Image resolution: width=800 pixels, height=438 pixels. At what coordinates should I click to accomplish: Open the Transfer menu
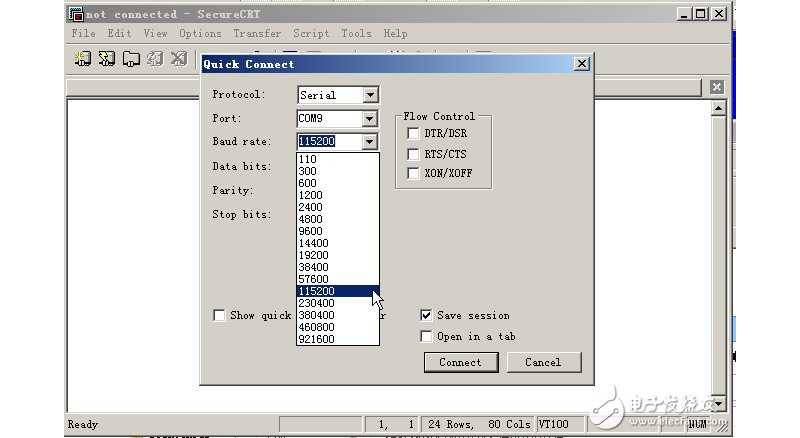click(x=257, y=33)
